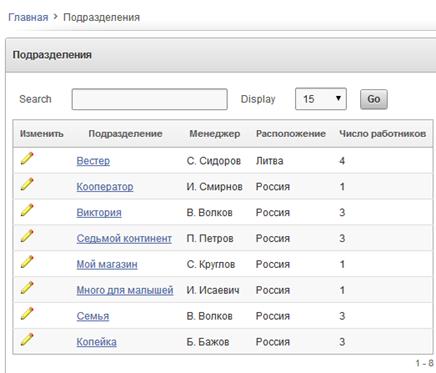
Task: Open the Виктория department link
Action: coord(99,213)
